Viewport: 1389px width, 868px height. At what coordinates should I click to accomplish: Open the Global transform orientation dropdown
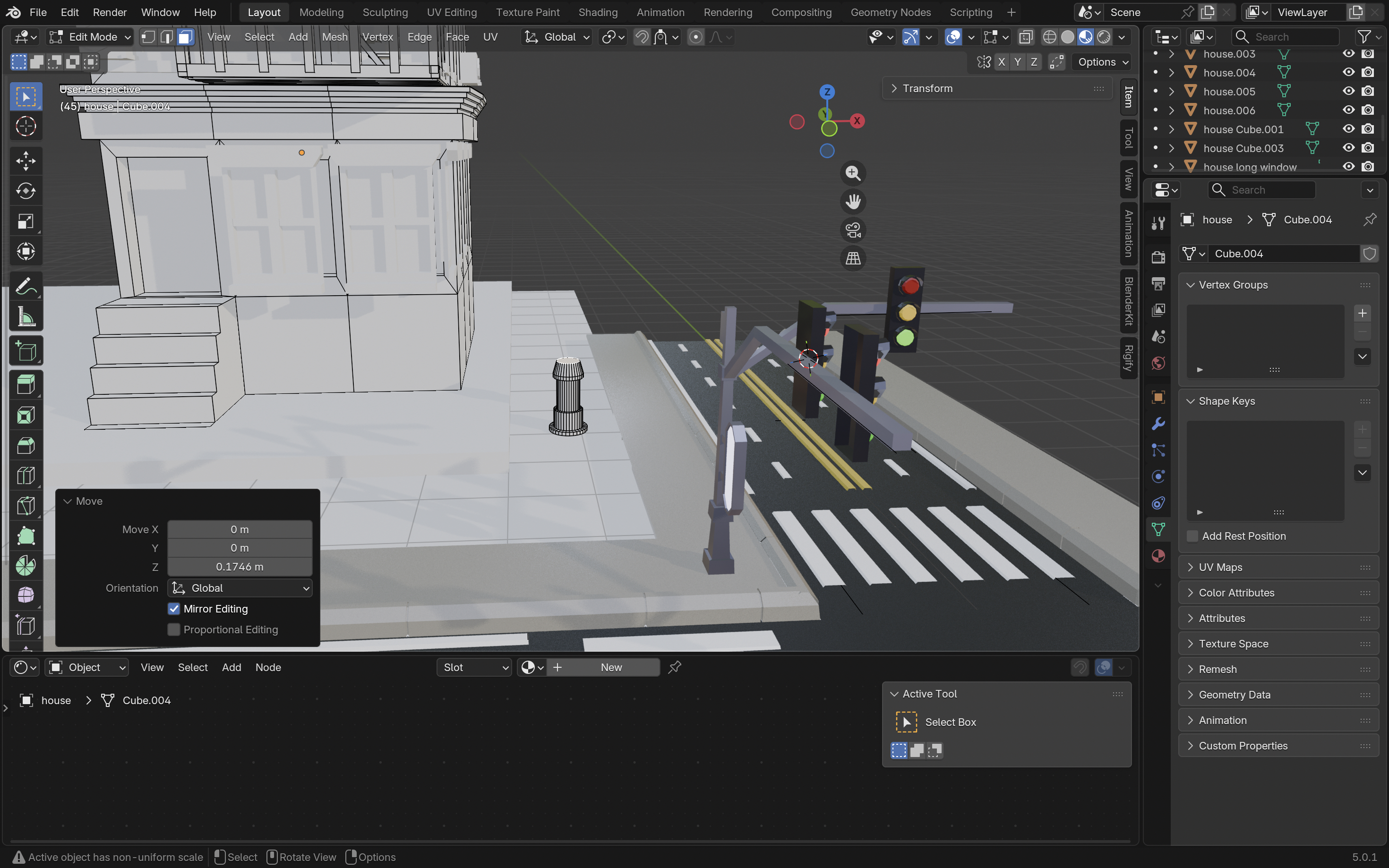[x=557, y=37]
